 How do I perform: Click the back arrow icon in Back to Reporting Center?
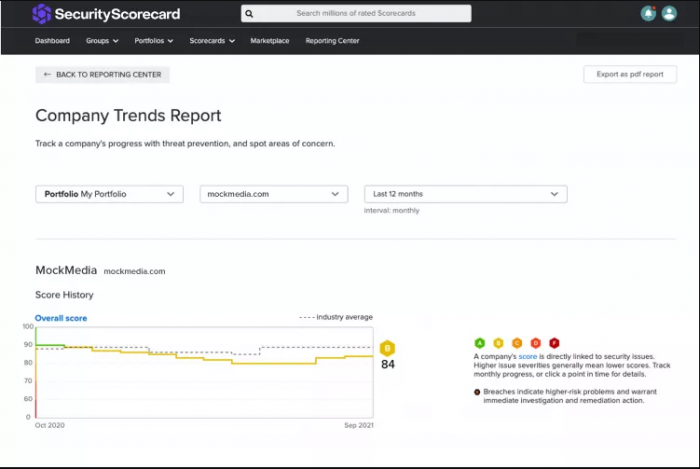pos(47,75)
